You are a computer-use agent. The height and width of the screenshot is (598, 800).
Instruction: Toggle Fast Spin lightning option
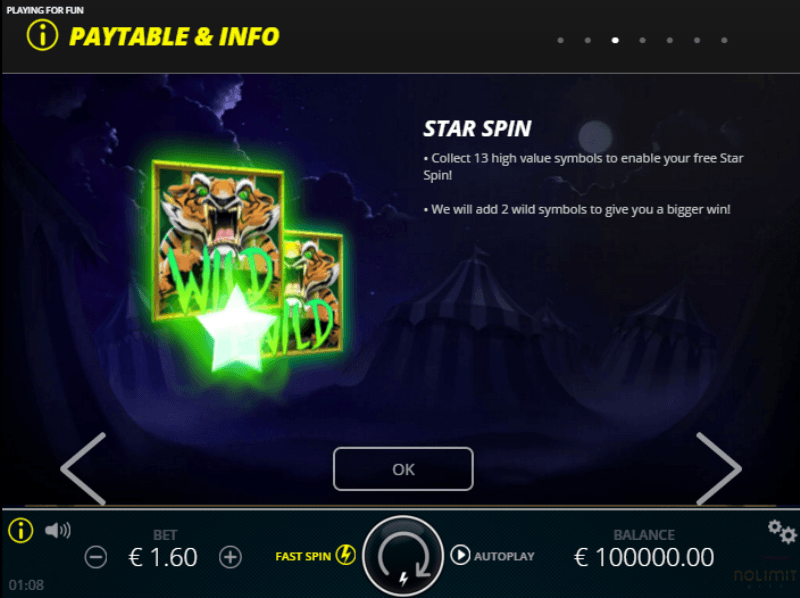click(315, 555)
